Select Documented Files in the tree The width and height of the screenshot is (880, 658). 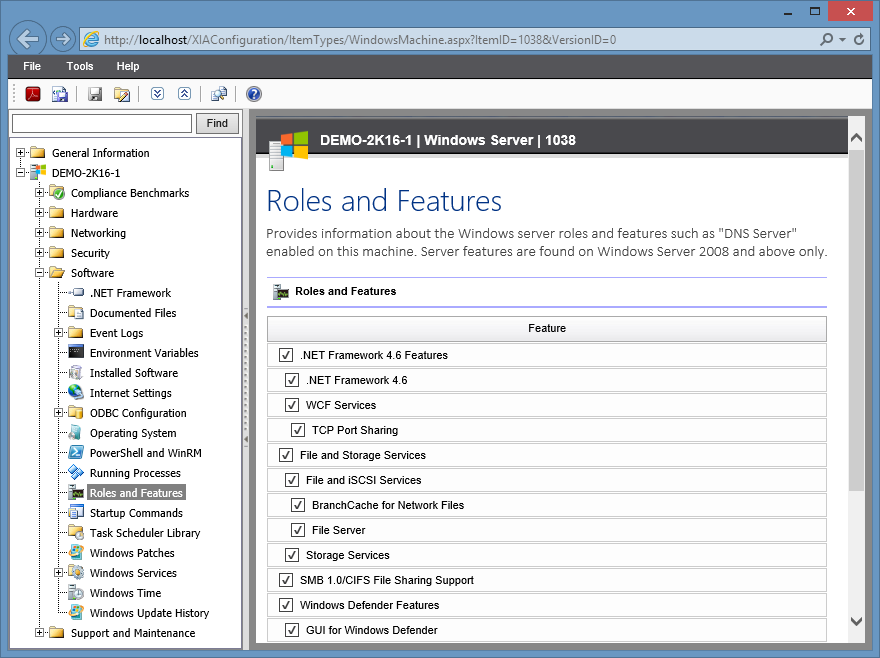click(133, 313)
